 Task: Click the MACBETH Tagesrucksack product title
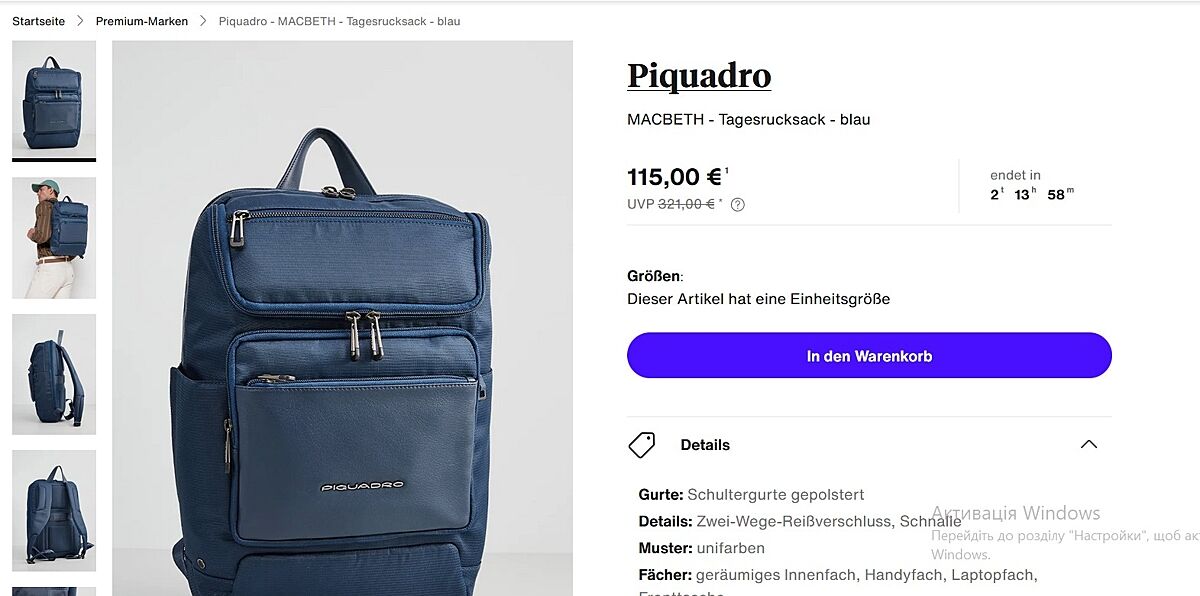tap(749, 120)
